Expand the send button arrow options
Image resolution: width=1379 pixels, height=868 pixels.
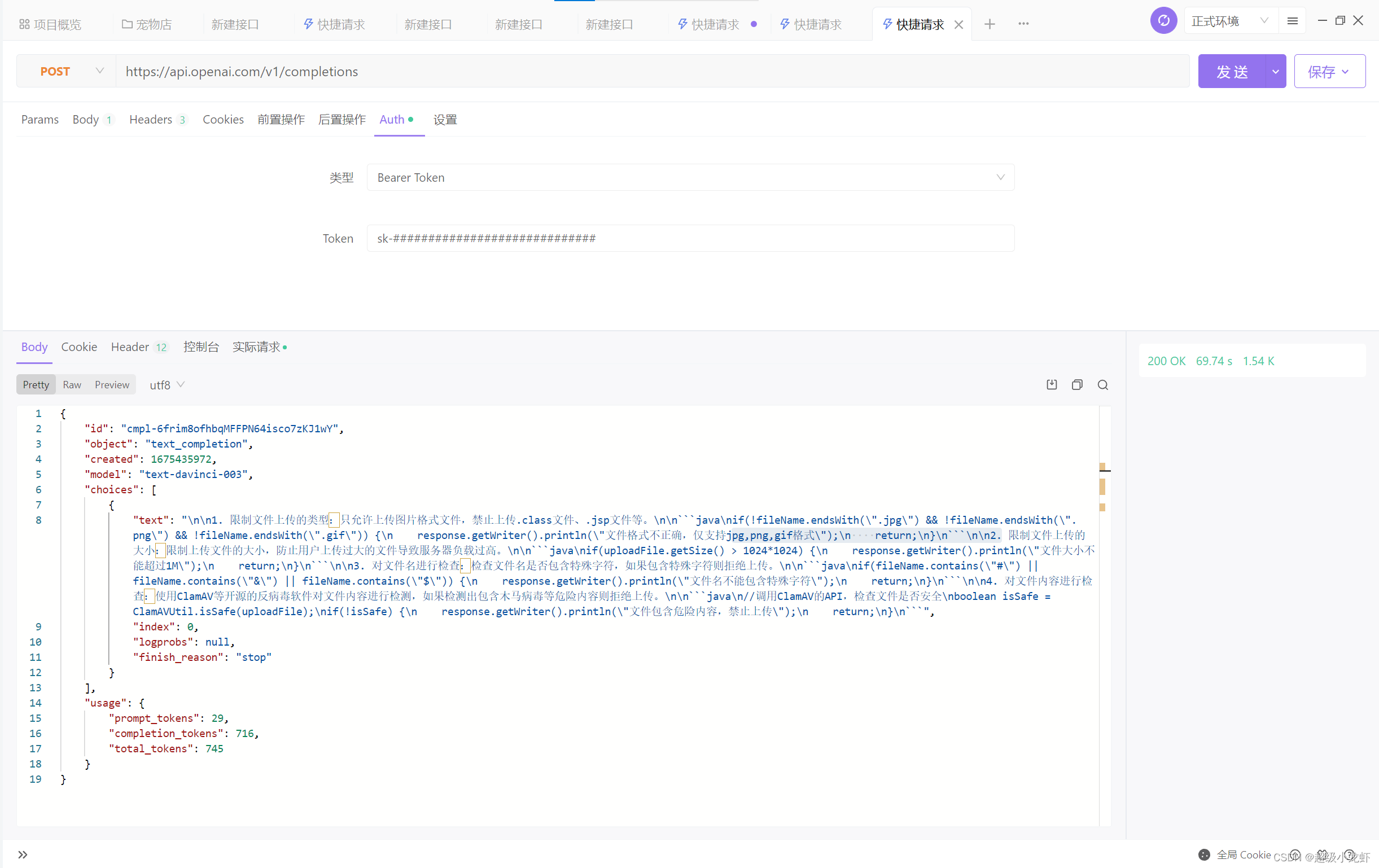(1275, 72)
